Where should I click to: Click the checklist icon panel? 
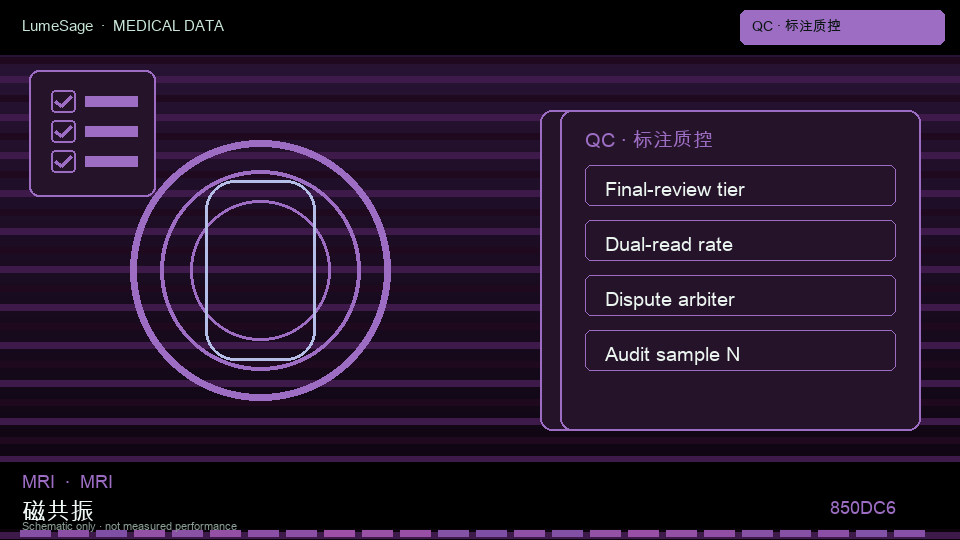92,133
